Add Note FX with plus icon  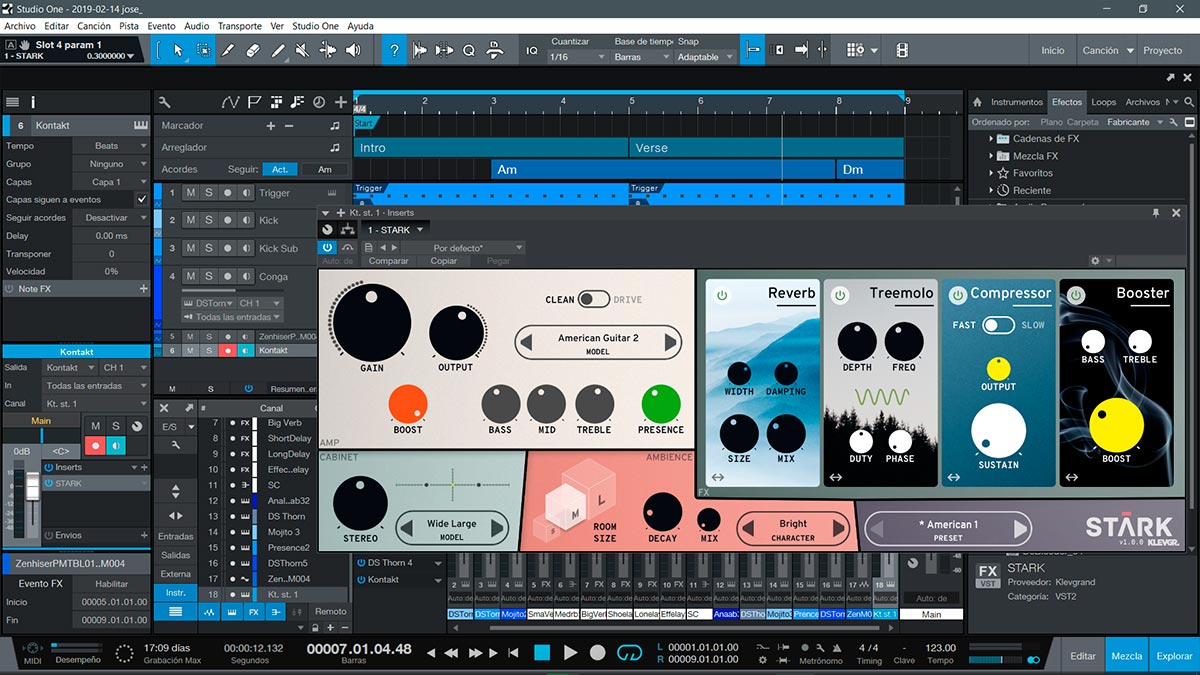(x=143, y=289)
